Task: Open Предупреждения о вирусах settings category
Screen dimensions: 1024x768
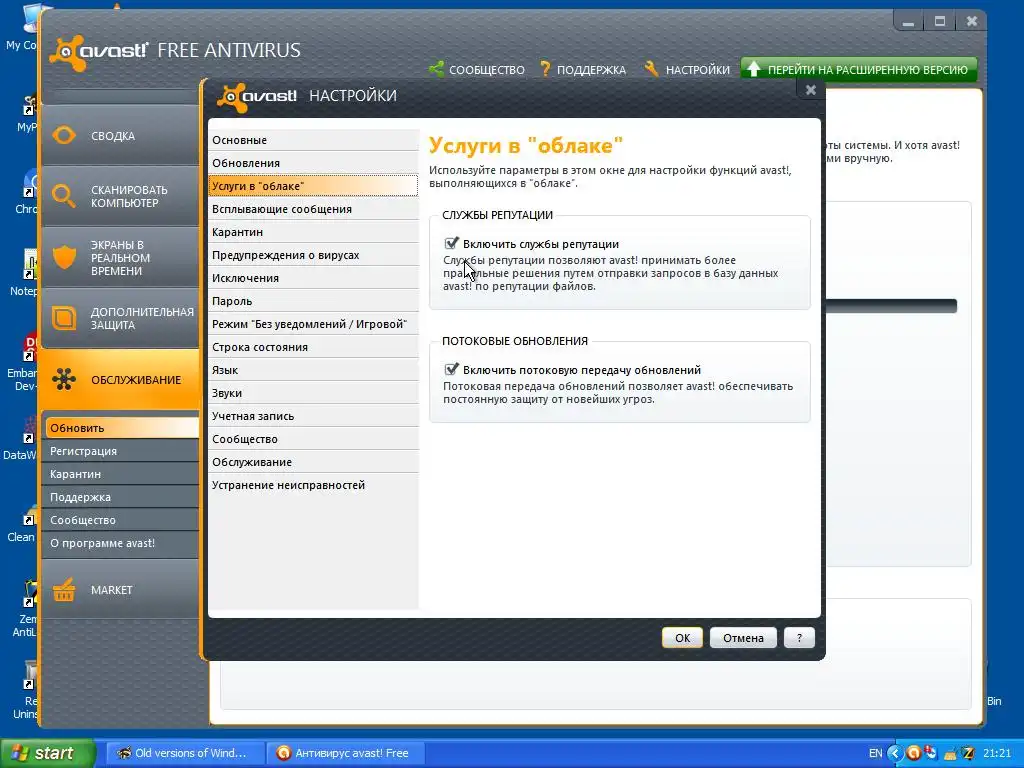Action: point(313,255)
